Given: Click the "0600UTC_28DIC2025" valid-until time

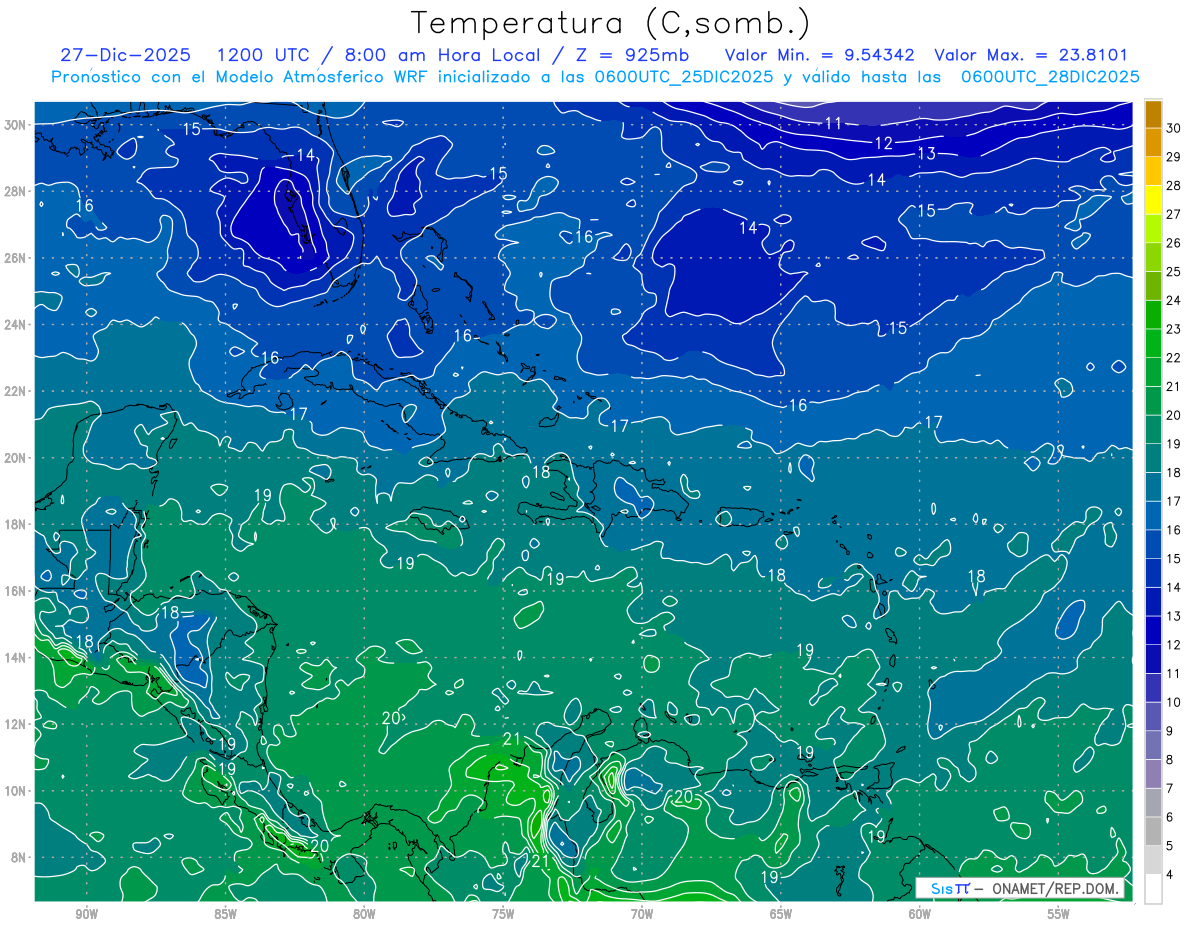Looking at the screenshot, I should (1050, 77).
